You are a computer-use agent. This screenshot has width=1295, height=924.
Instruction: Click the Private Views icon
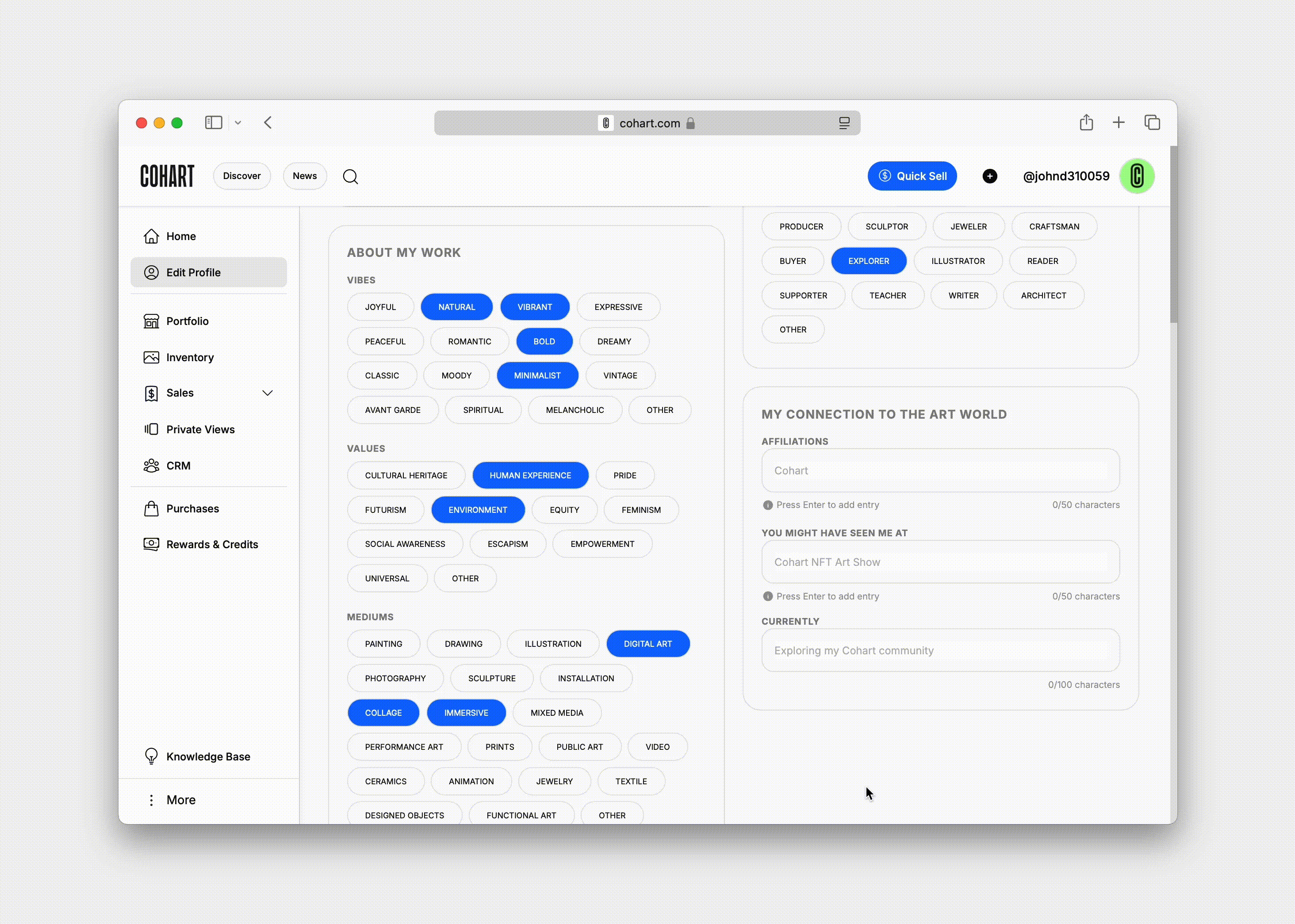(x=151, y=429)
